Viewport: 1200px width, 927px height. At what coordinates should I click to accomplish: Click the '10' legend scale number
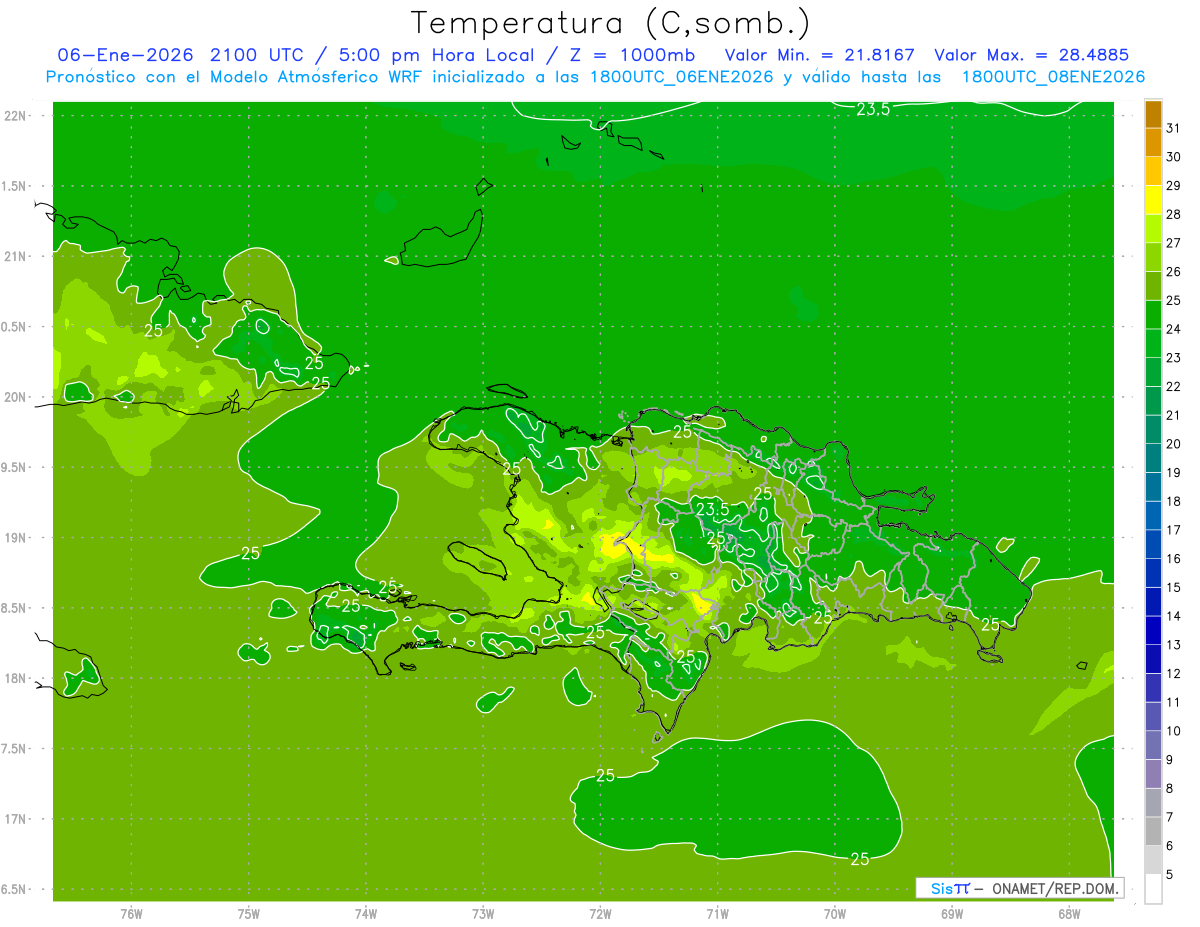point(1174,731)
